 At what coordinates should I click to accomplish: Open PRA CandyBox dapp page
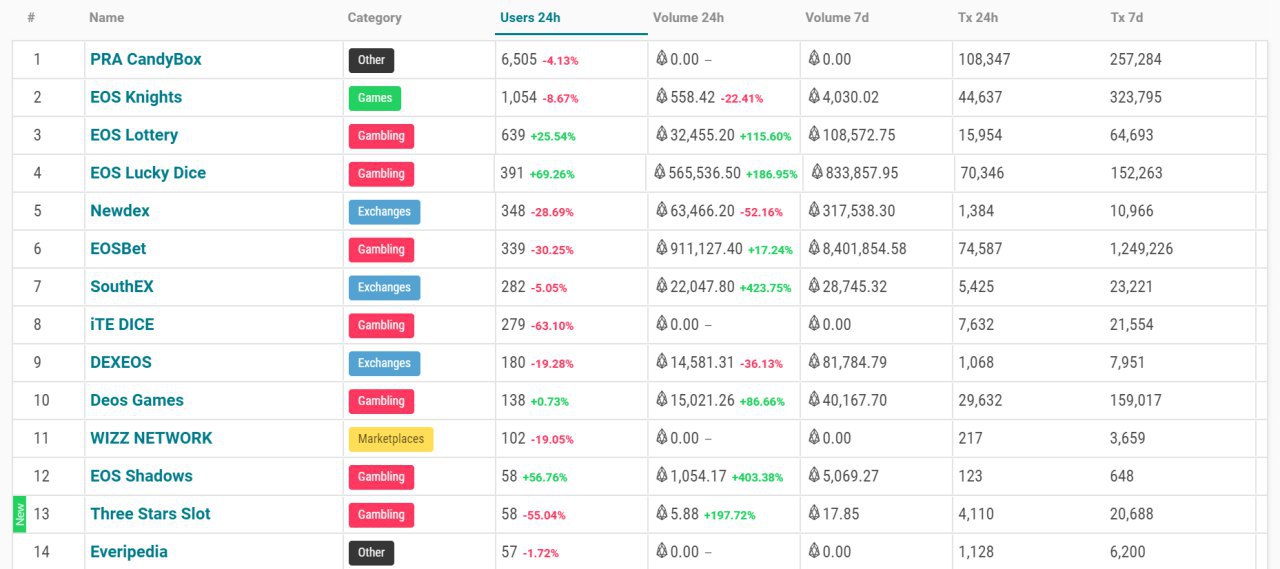146,60
